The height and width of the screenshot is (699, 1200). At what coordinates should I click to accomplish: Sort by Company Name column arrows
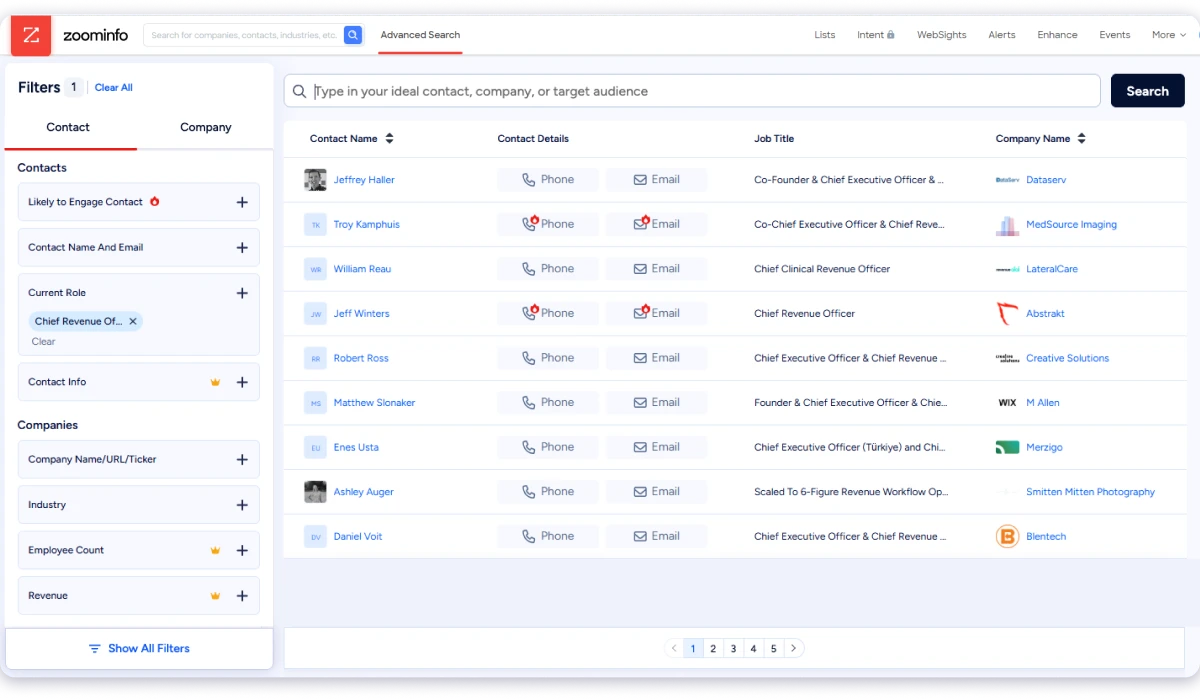point(1082,139)
